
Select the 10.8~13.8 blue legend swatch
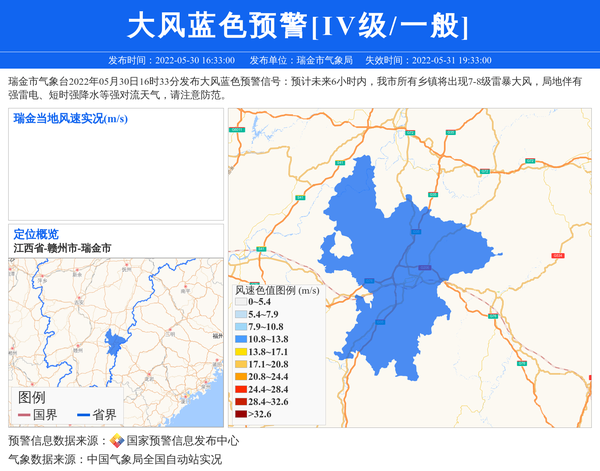[241, 340]
